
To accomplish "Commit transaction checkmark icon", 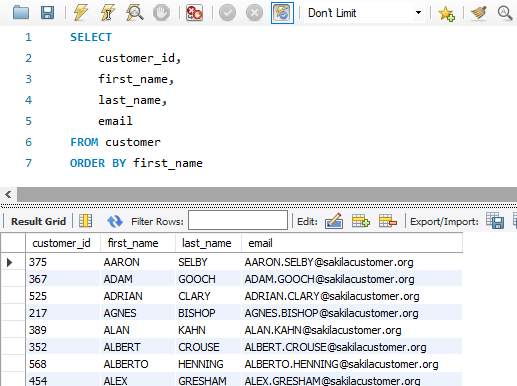I will [x=227, y=13].
